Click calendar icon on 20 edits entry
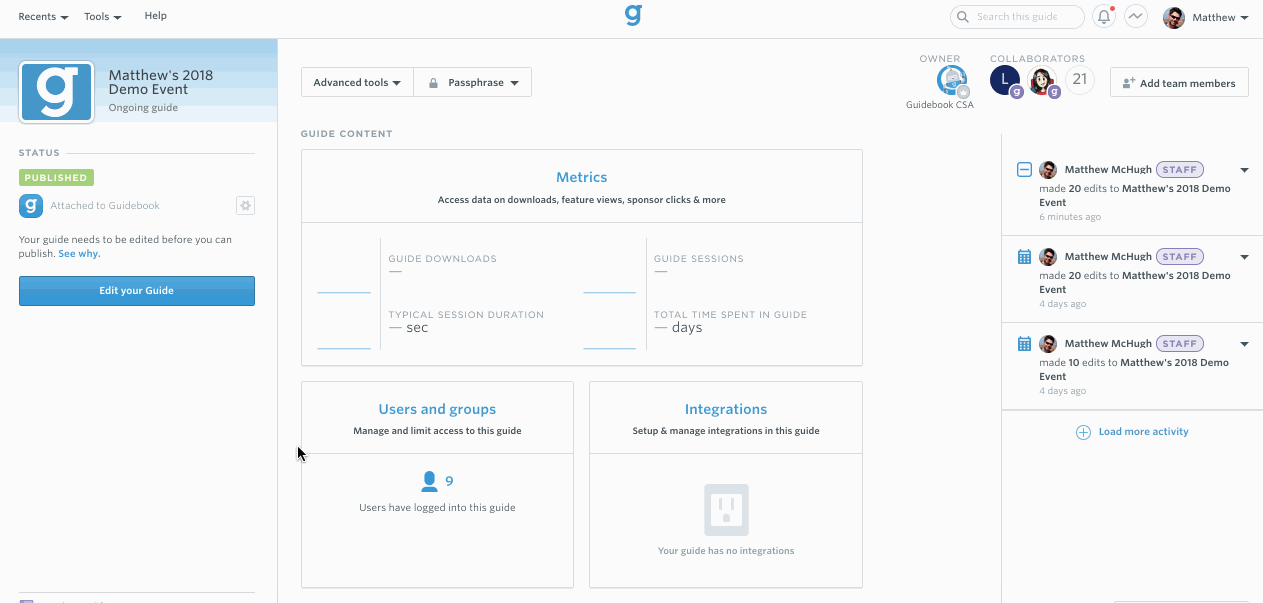 [1024, 257]
